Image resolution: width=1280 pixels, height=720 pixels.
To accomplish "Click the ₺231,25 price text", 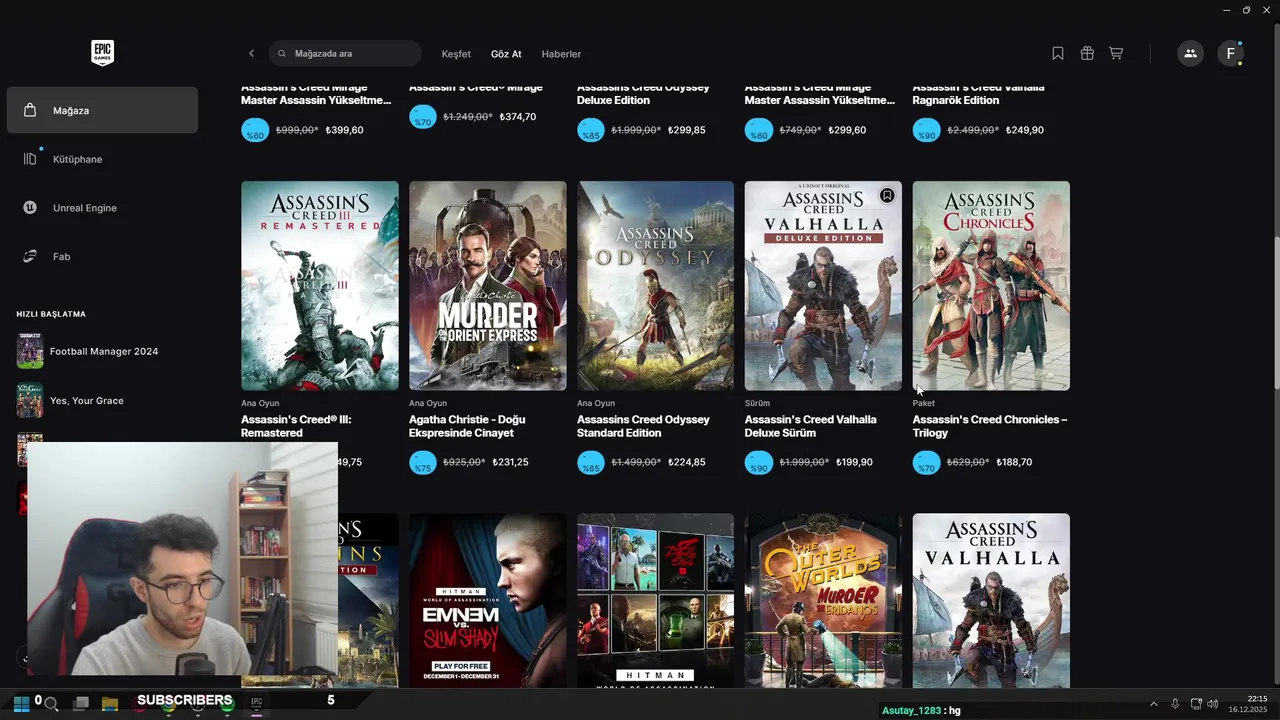I will (511, 463).
